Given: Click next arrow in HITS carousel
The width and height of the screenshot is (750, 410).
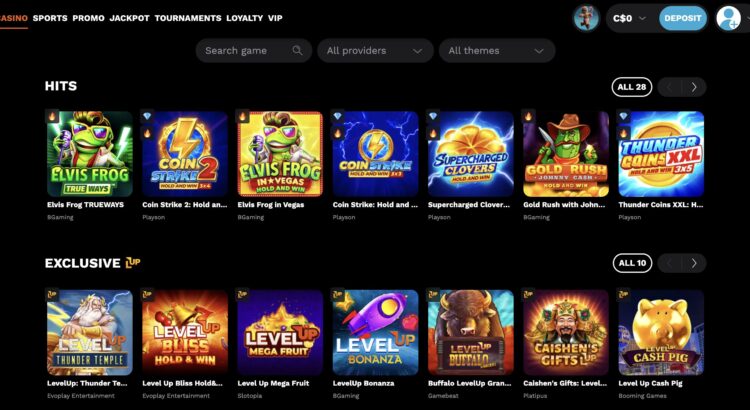Looking at the screenshot, I should [x=694, y=87].
